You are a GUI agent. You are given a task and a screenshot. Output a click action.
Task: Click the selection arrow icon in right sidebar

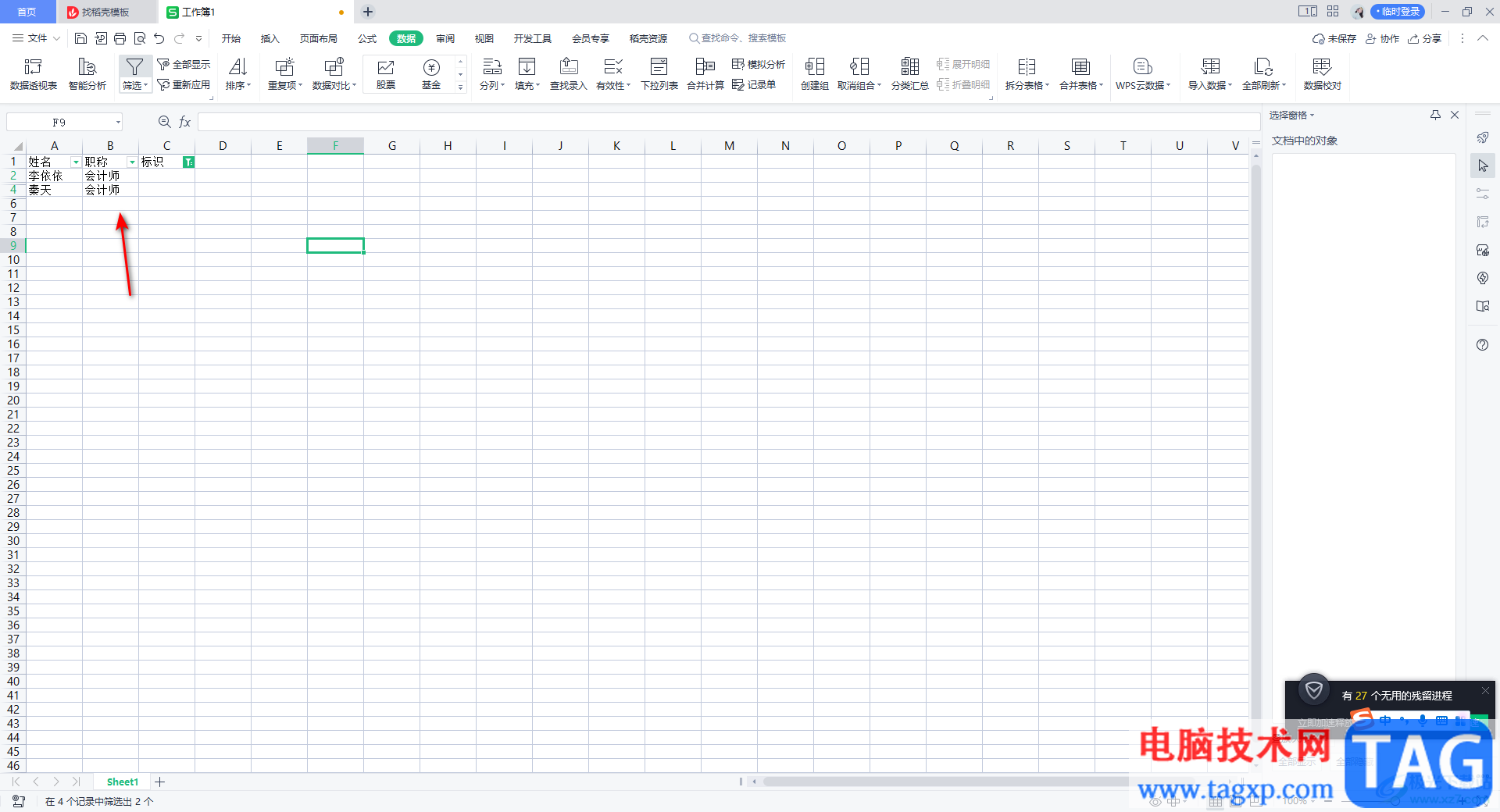(1483, 166)
